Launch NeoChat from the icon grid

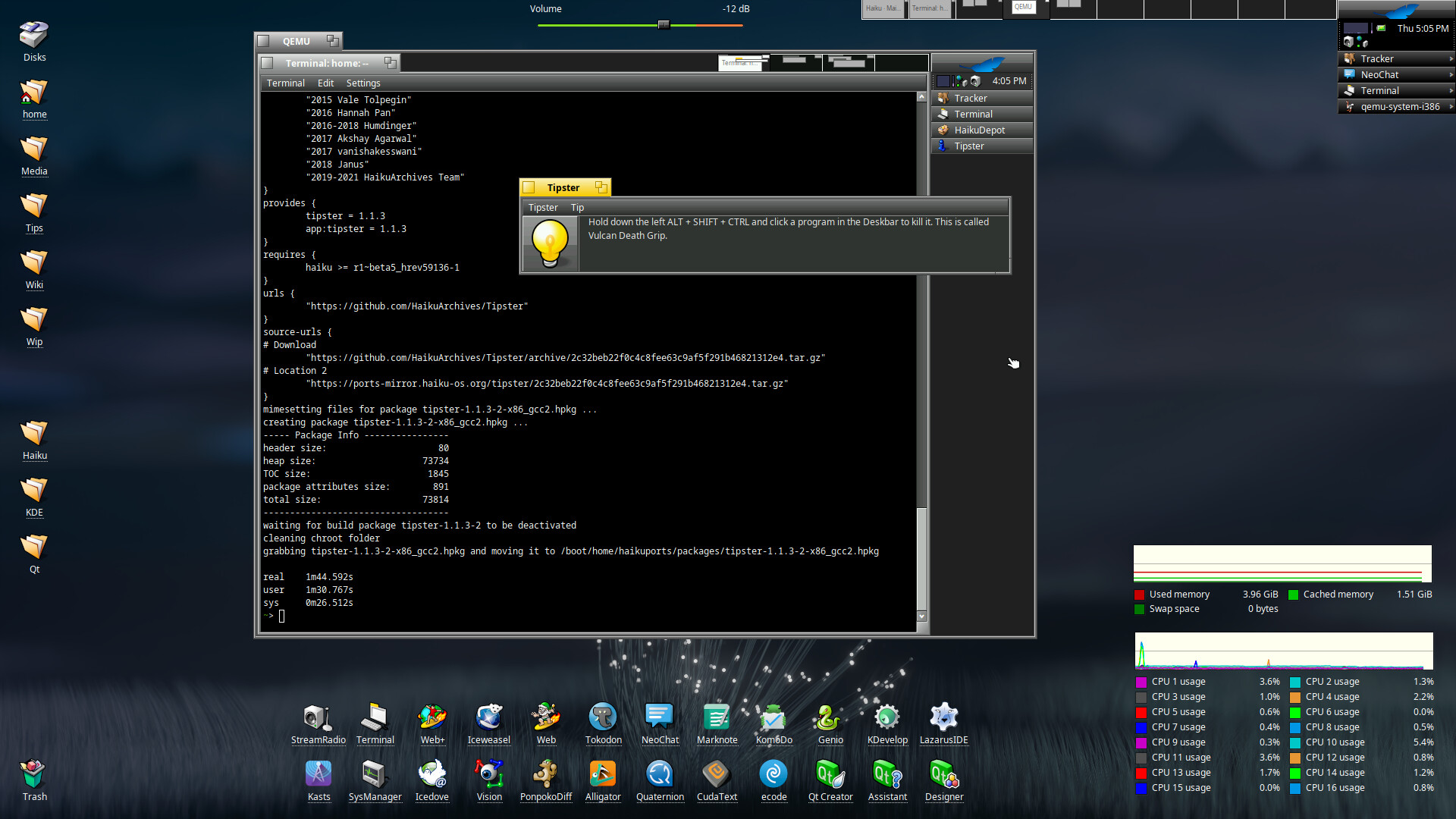[660, 717]
